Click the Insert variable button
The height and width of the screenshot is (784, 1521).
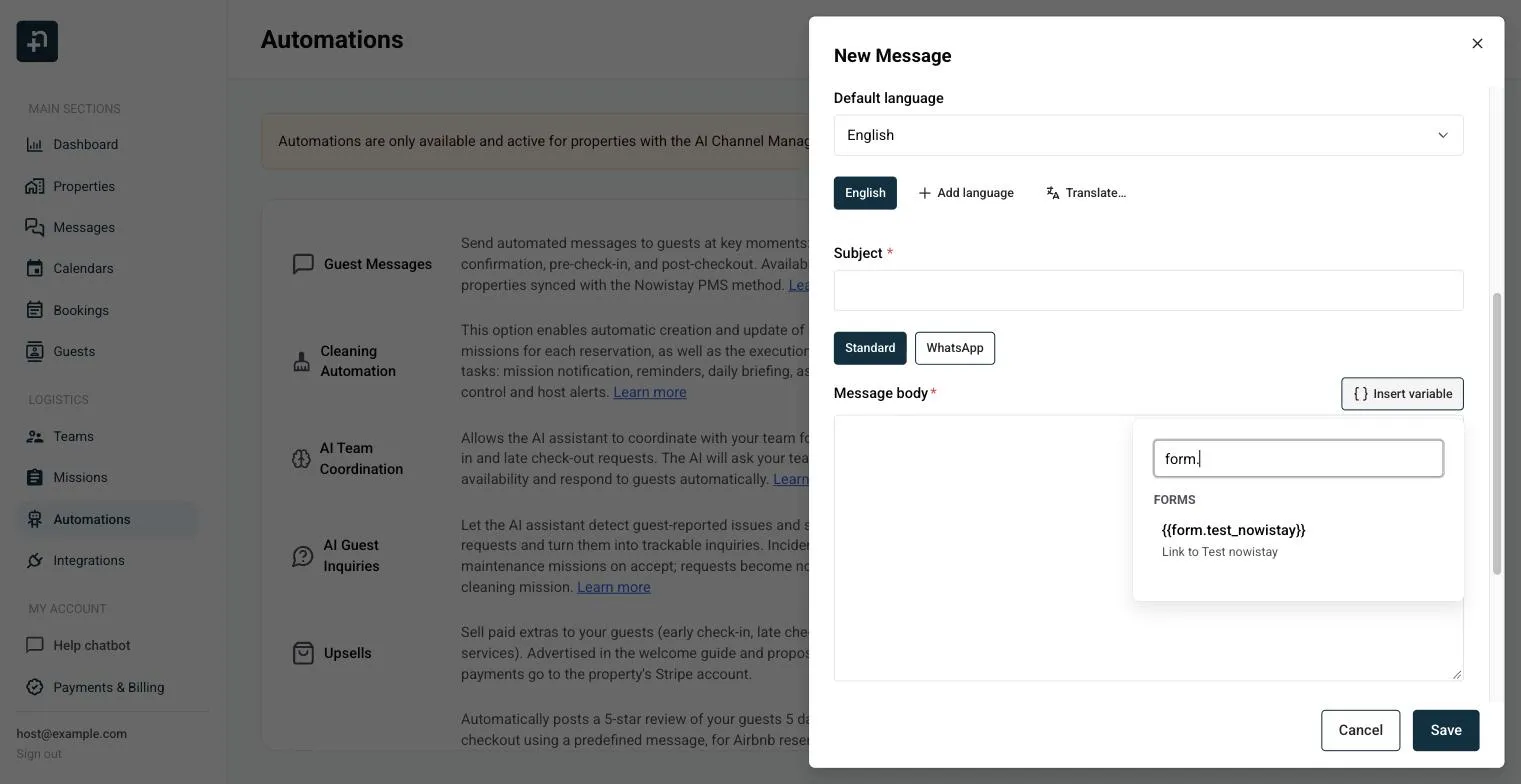click(1402, 394)
